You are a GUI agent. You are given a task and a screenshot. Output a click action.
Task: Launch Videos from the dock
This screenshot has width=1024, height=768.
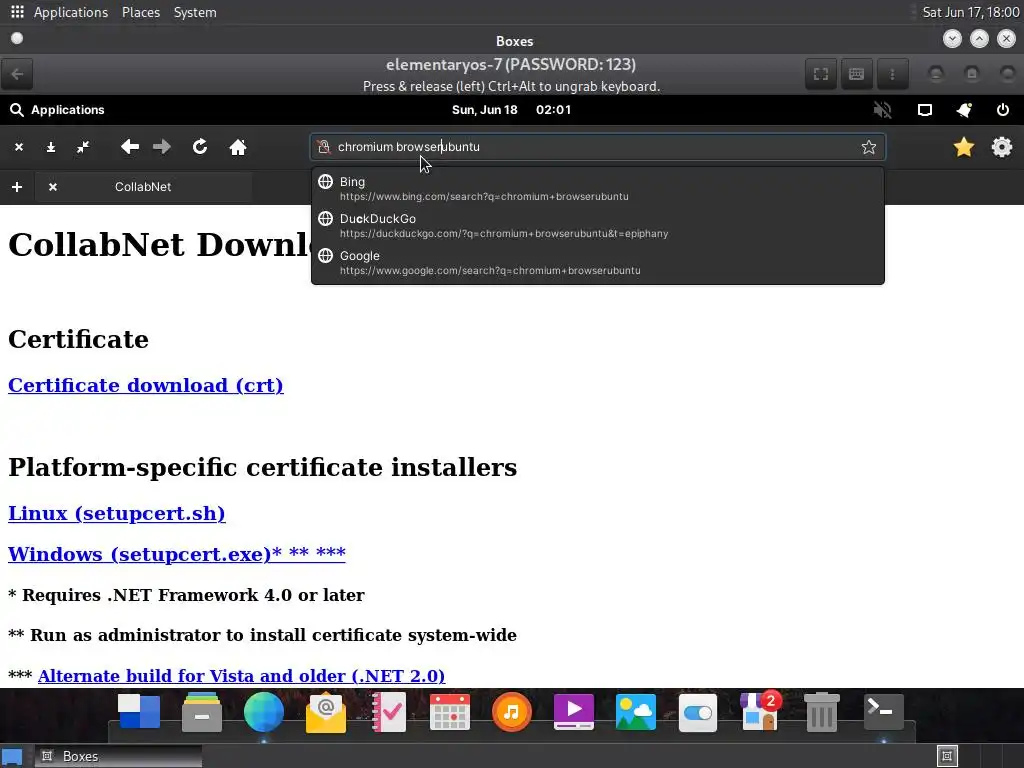tap(573, 712)
